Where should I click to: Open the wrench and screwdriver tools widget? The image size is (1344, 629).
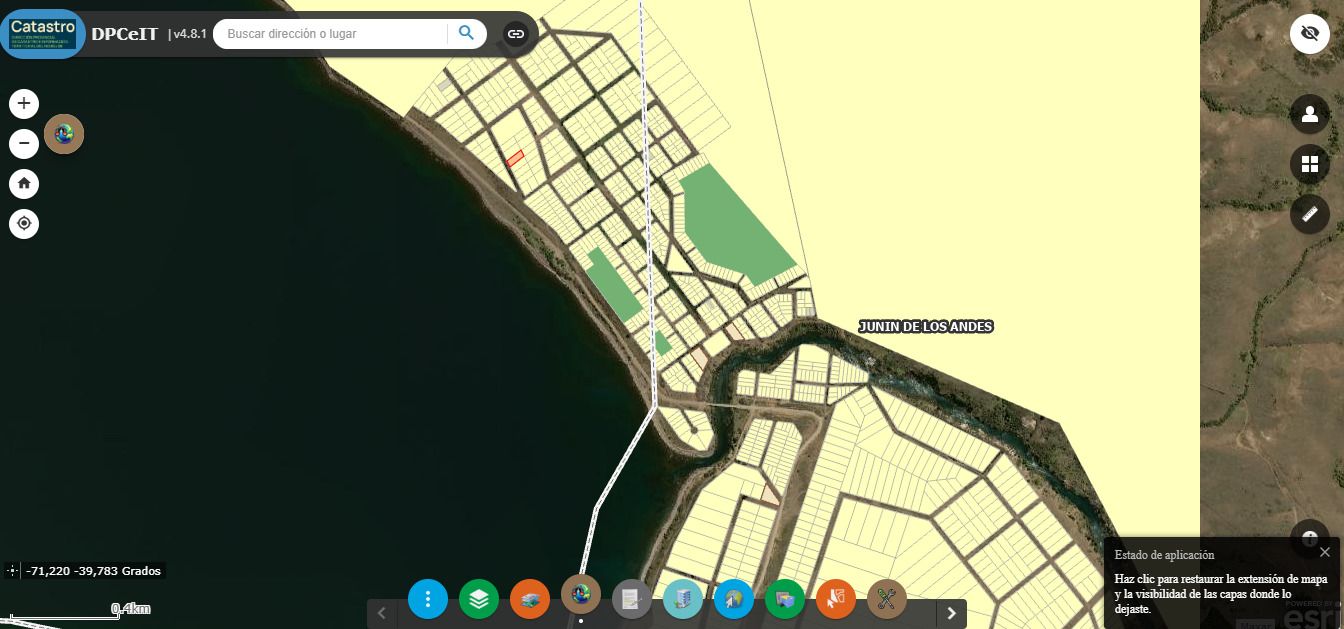(x=887, y=599)
